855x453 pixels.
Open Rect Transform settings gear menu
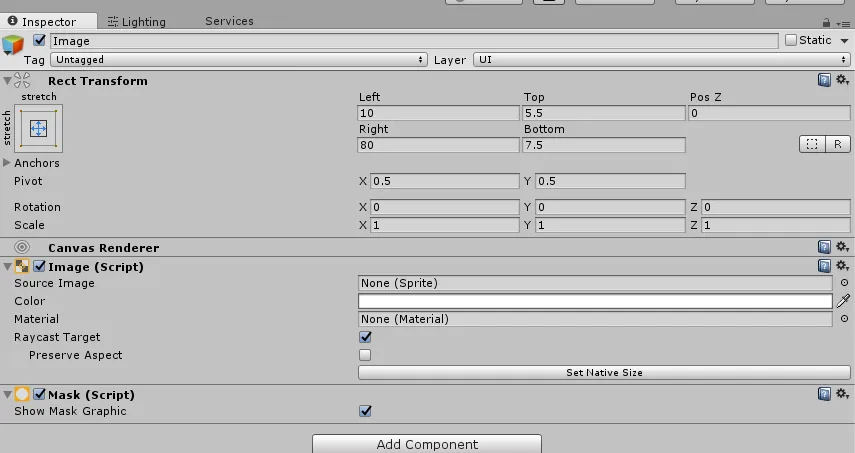tap(842, 80)
